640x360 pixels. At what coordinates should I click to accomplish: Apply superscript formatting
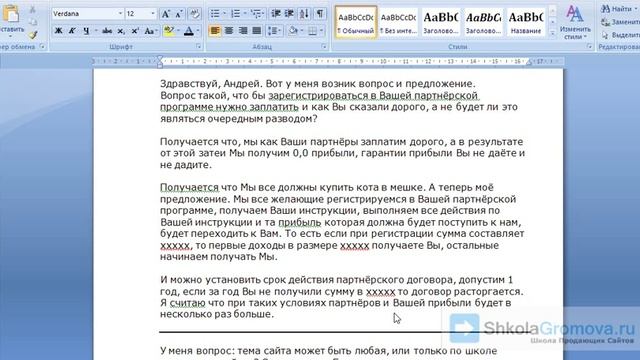(x=135, y=31)
